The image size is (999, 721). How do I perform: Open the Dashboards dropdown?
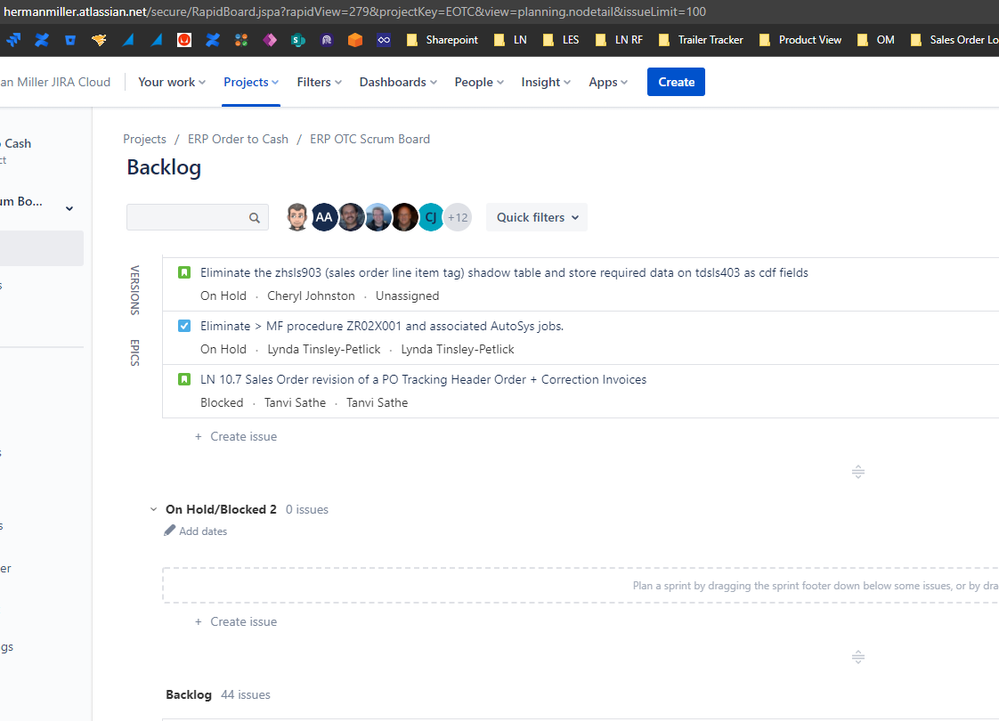coord(398,82)
